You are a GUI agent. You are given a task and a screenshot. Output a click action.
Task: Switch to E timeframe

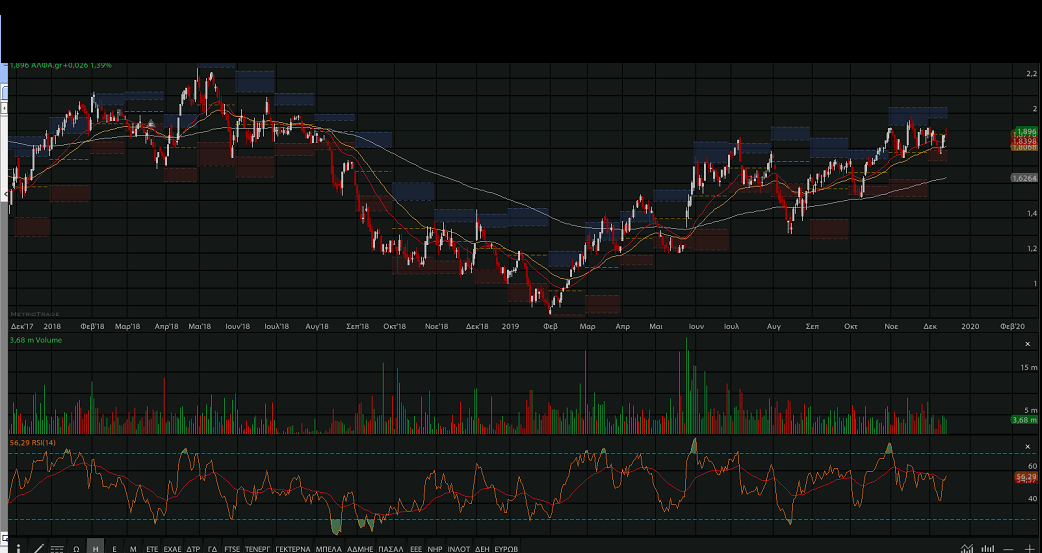click(x=114, y=548)
